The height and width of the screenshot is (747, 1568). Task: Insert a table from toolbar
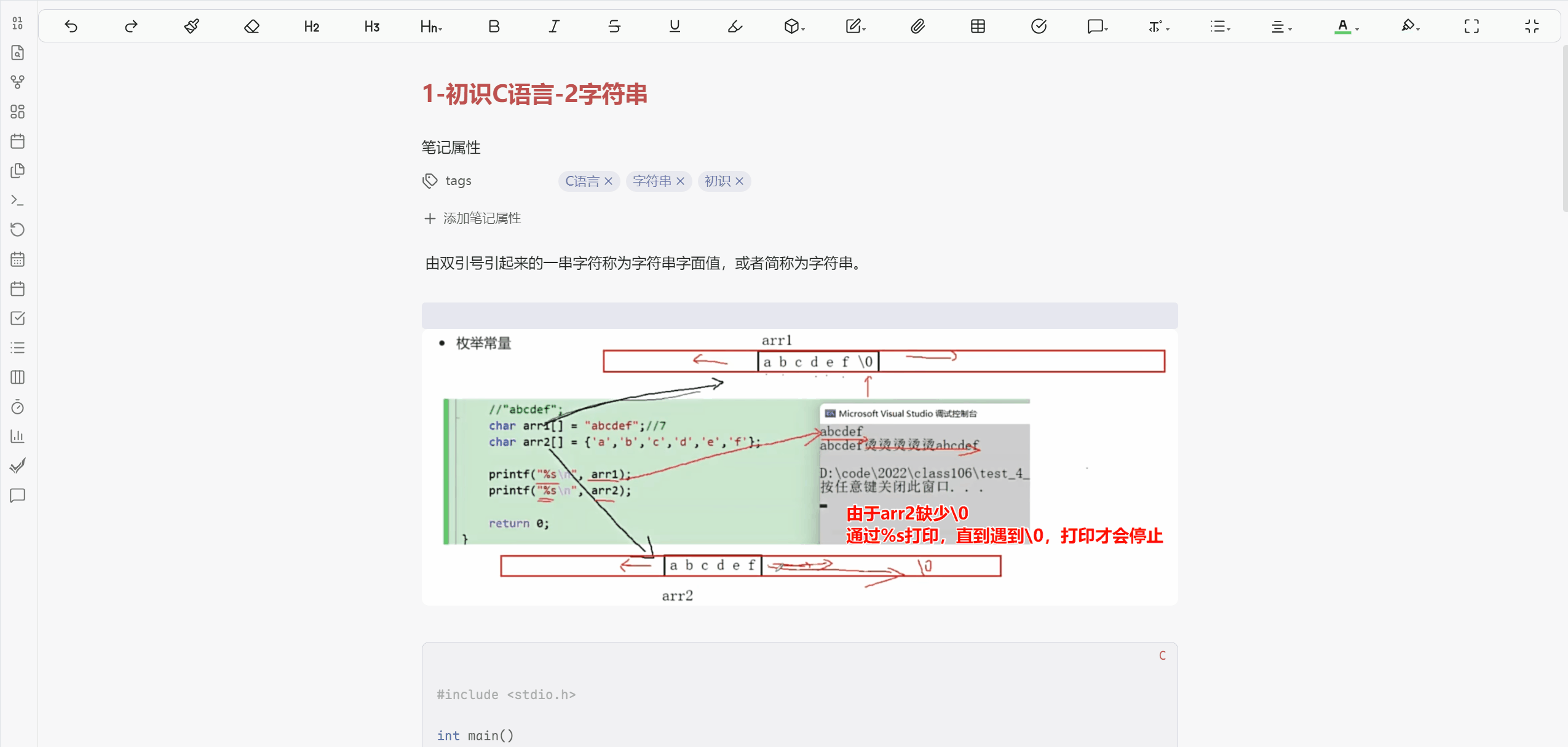(978, 26)
